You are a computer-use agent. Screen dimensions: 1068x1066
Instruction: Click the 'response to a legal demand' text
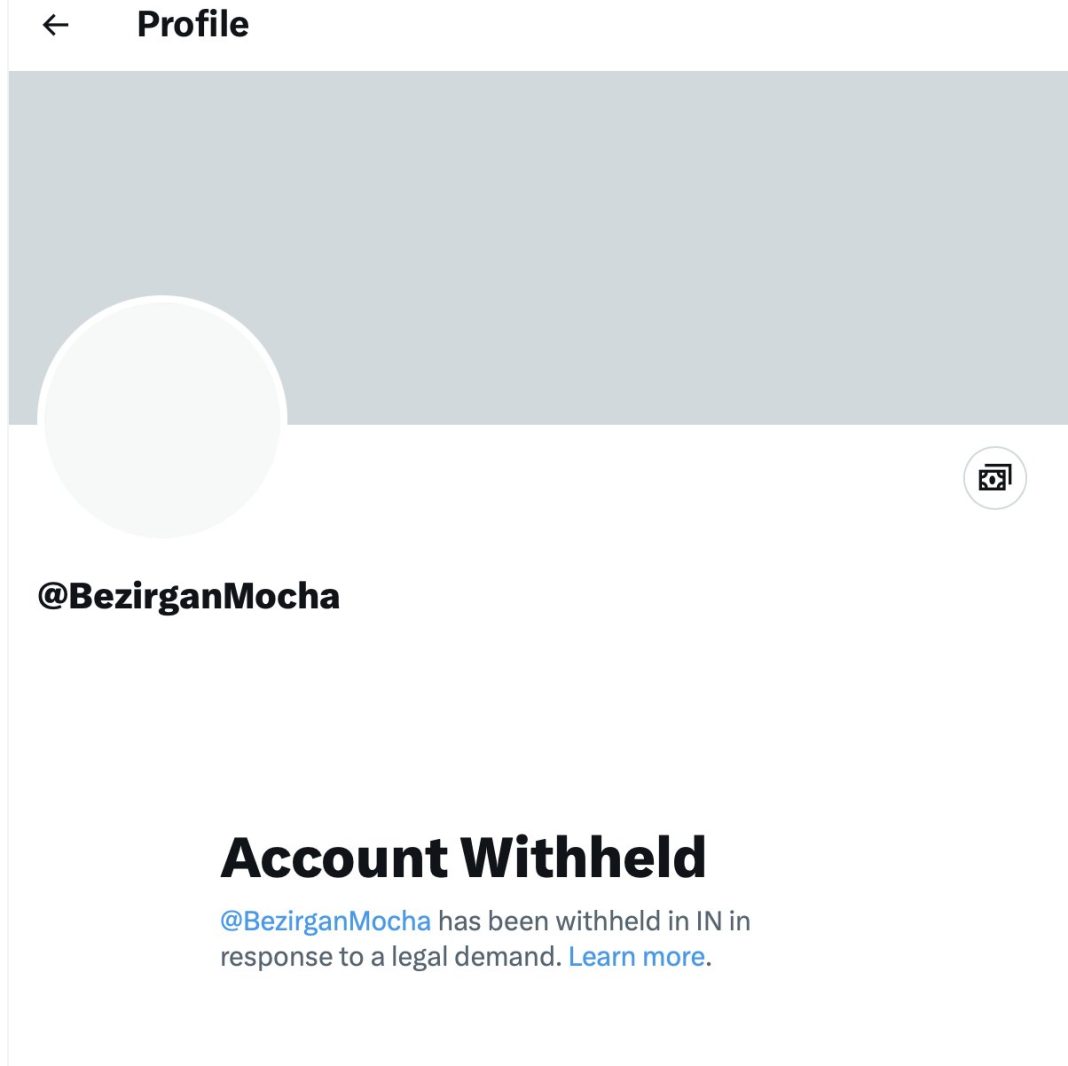click(x=388, y=957)
